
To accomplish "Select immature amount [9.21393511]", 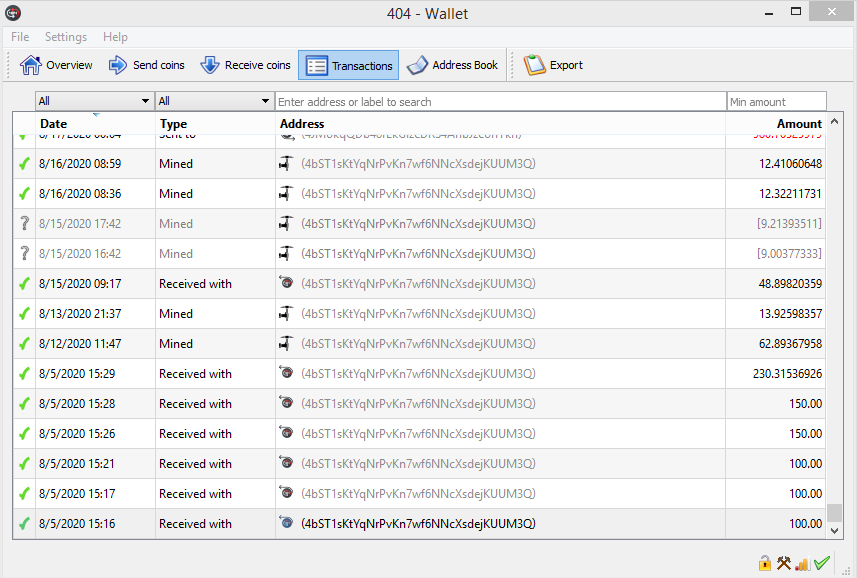I will point(789,224).
